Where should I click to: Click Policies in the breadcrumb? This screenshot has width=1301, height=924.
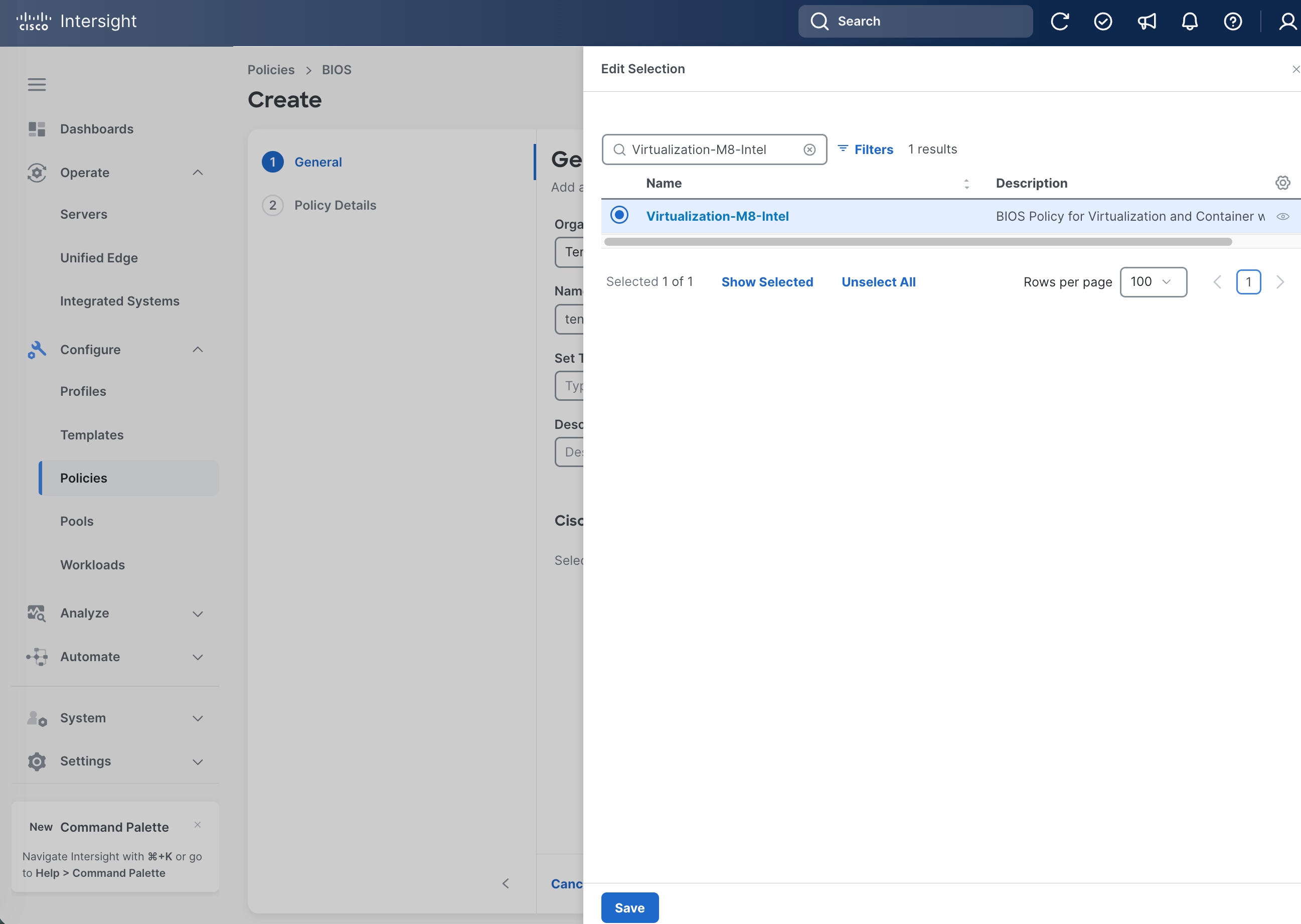(271, 69)
